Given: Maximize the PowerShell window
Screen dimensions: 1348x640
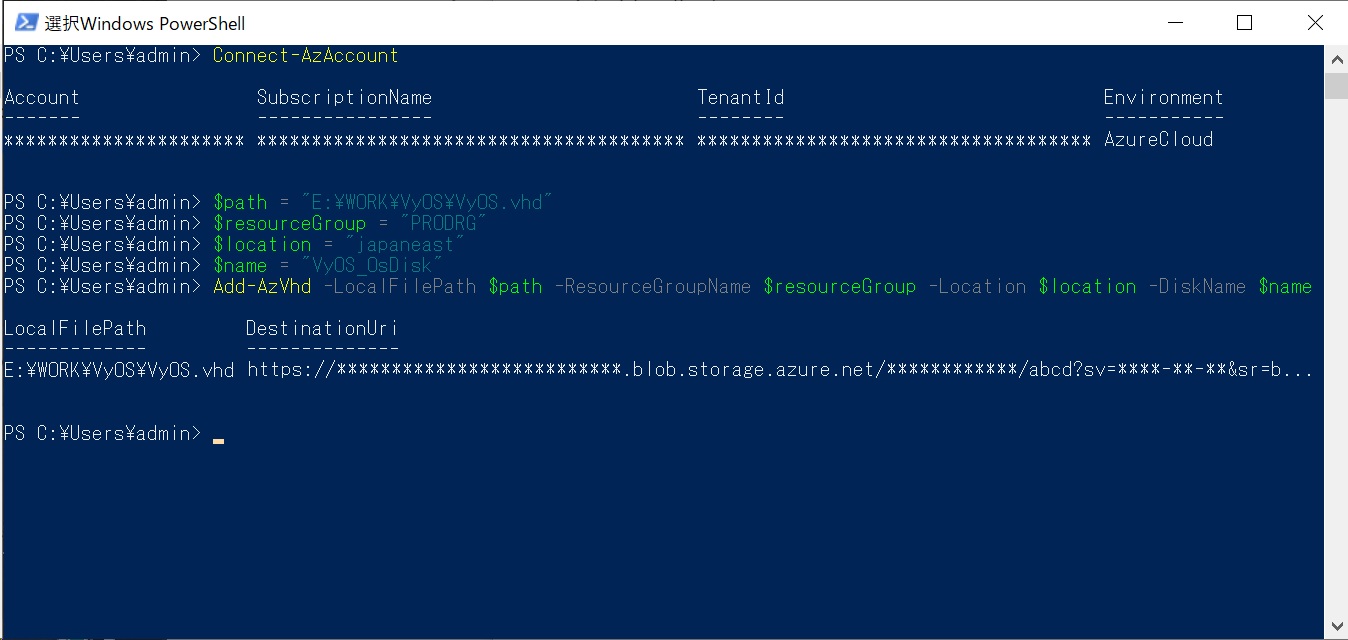Looking at the screenshot, I should pos(1244,22).
